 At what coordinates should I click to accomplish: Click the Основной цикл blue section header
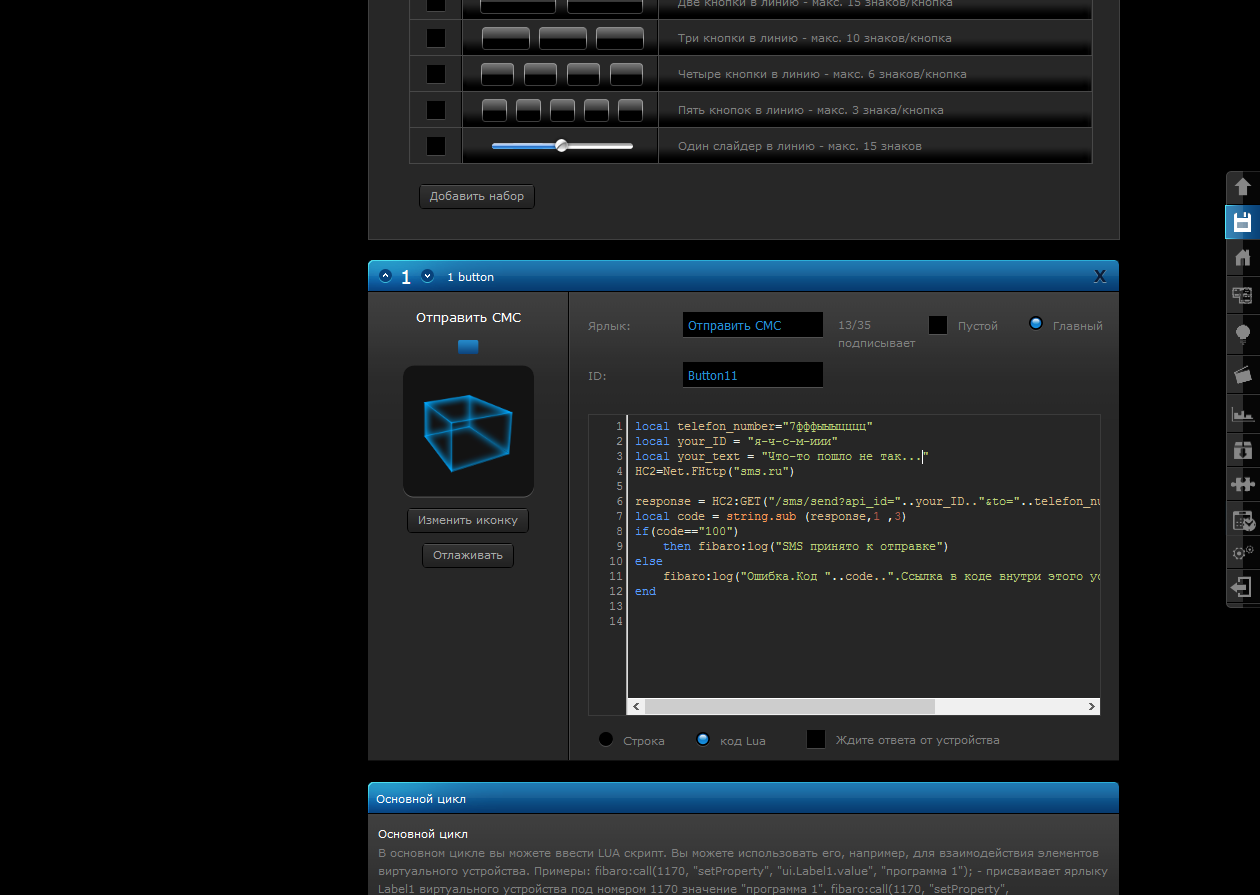click(743, 798)
